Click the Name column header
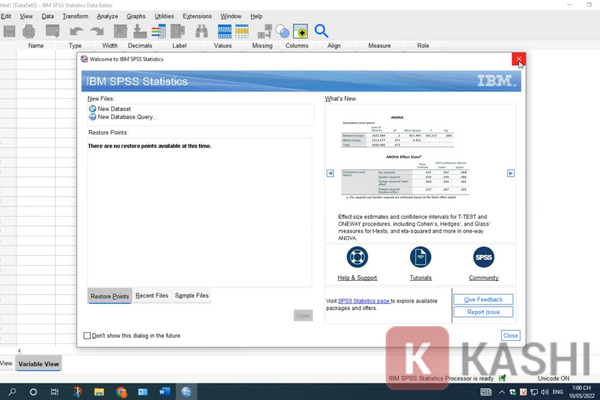This screenshot has width=600, height=400. pyautogui.click(x=36, y=46)
